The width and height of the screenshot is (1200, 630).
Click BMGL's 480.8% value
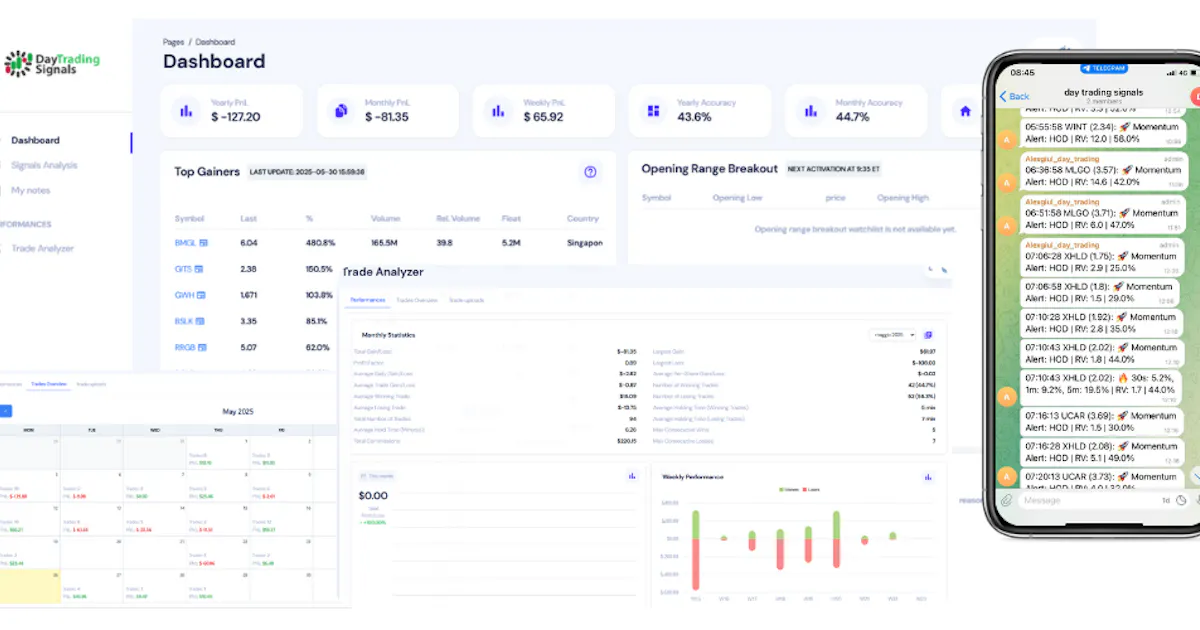[320, 243]
